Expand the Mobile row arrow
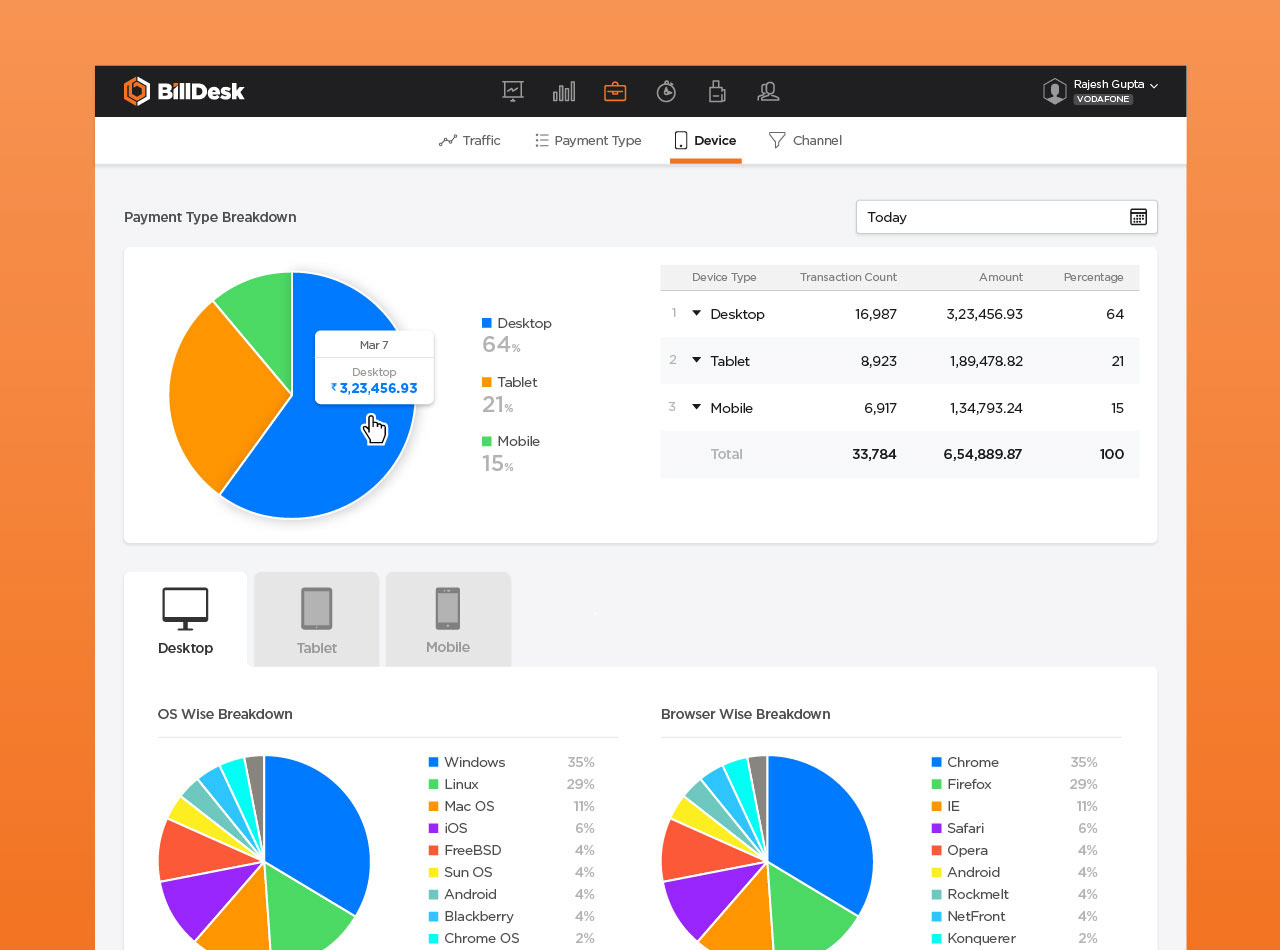The height and width of the screenshot is (950, 1280). click(x=697, y=408)
